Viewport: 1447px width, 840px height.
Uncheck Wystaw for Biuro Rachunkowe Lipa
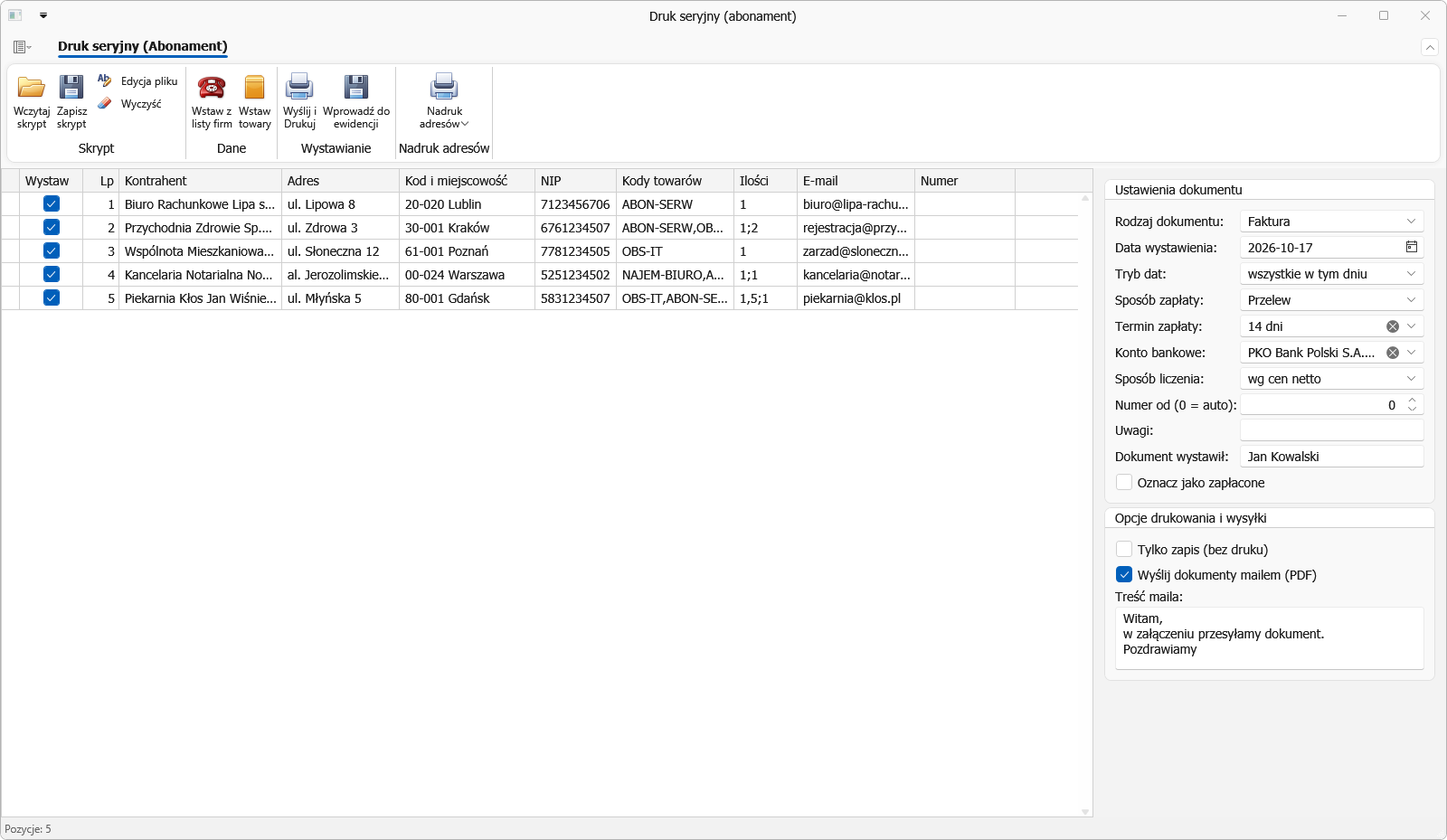(52, 204)
